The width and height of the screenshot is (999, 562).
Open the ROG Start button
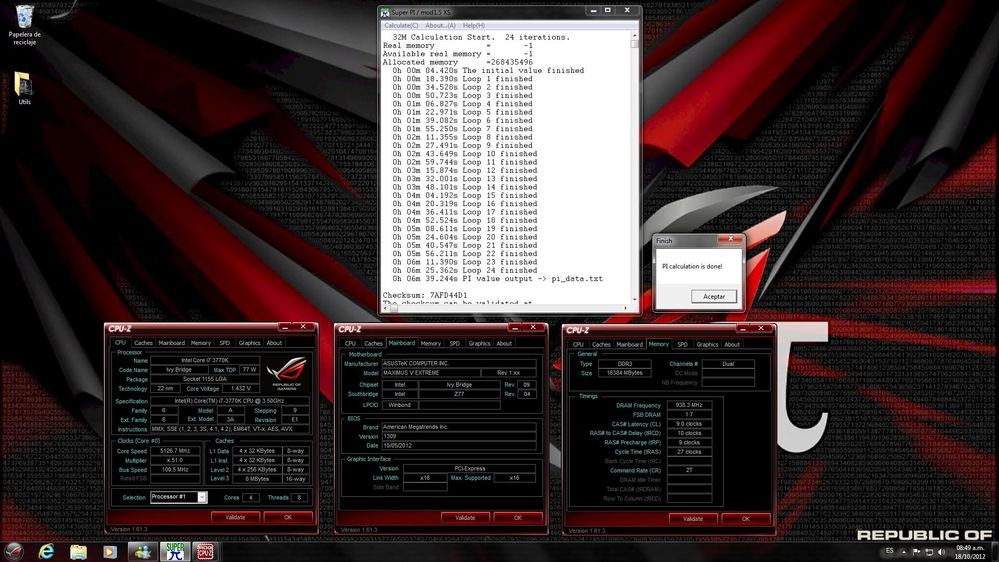tap(14, 551)
